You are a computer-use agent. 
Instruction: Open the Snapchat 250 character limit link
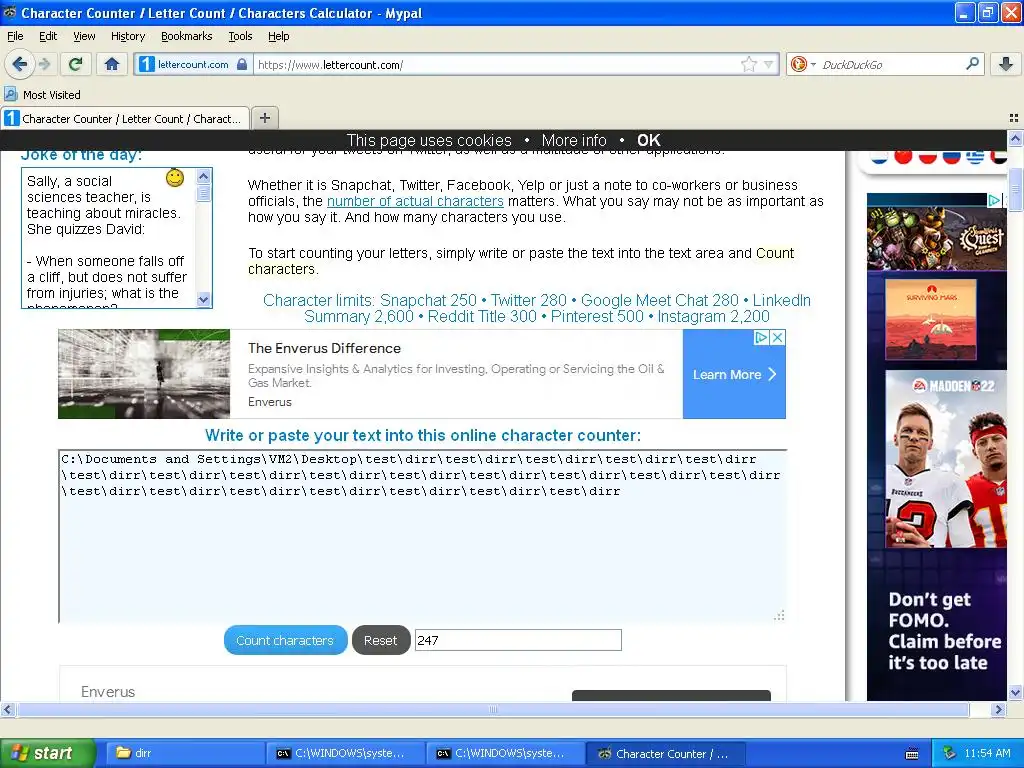[x=428, y=300]
